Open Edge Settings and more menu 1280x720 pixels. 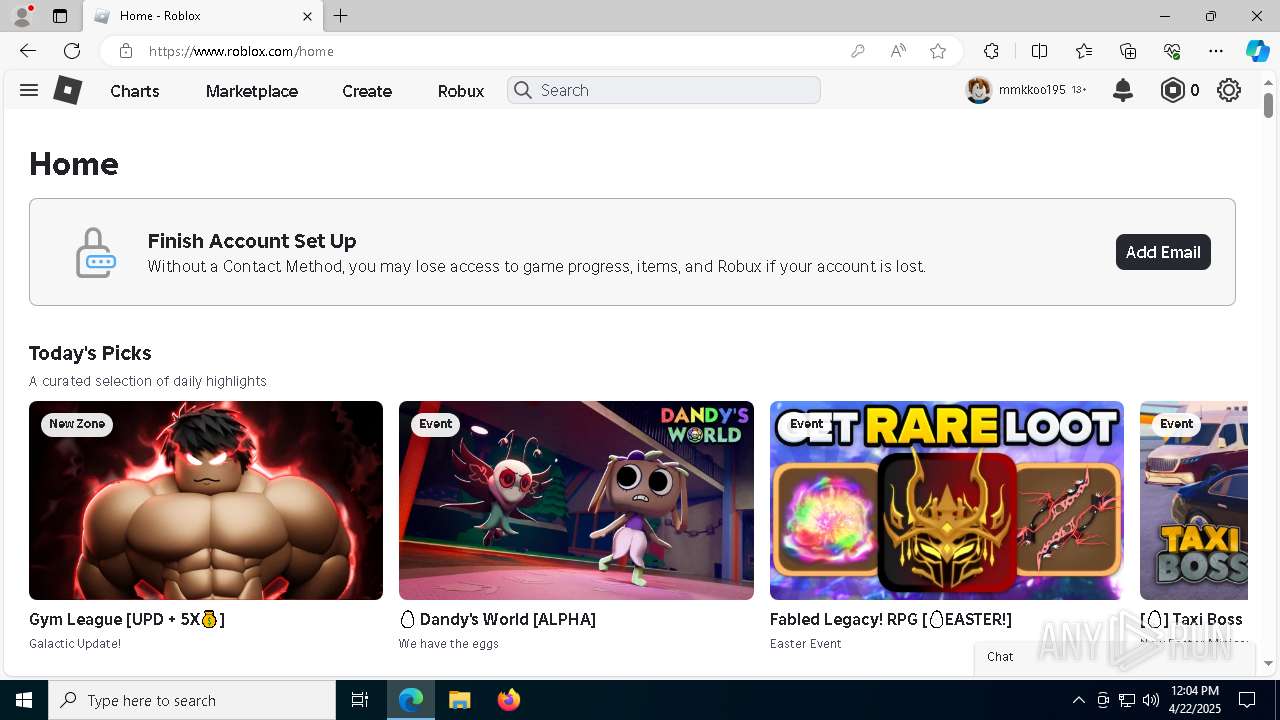pos(1216,51)
